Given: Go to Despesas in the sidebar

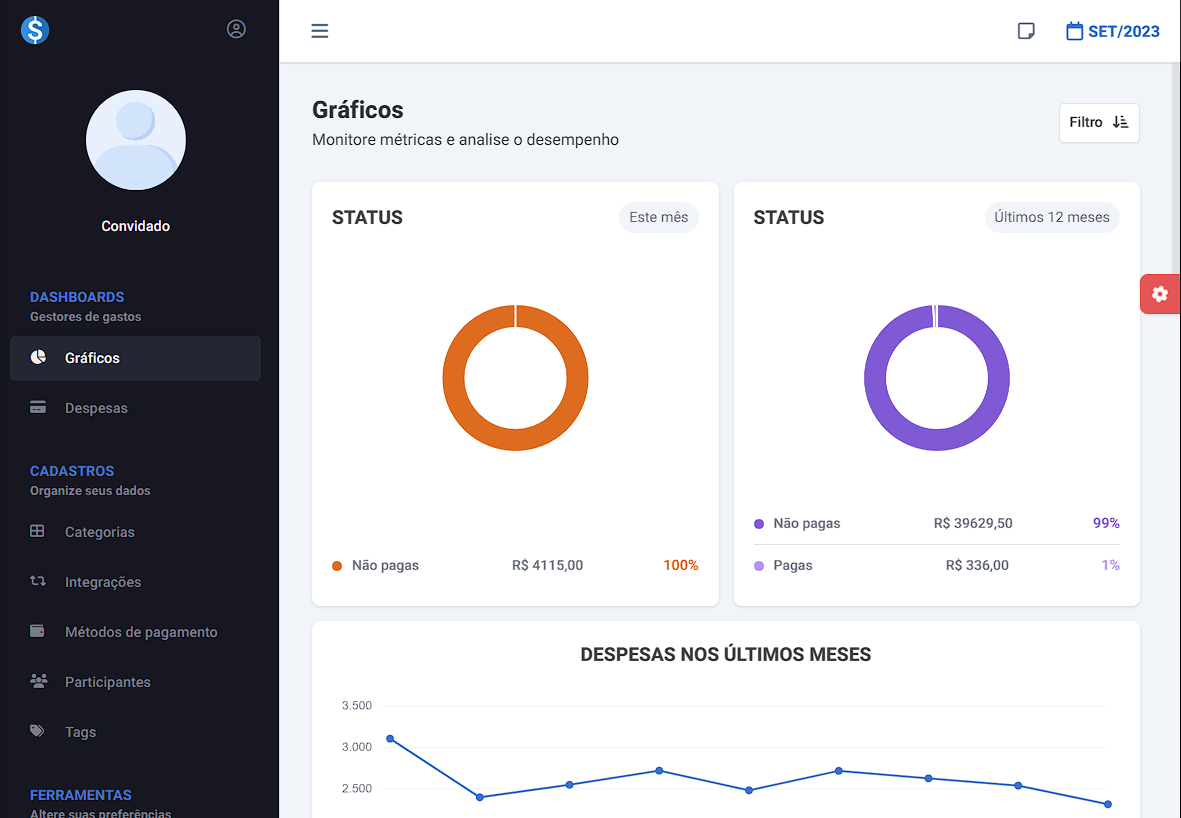Looking at the screenshot, I should coord(96,408).
